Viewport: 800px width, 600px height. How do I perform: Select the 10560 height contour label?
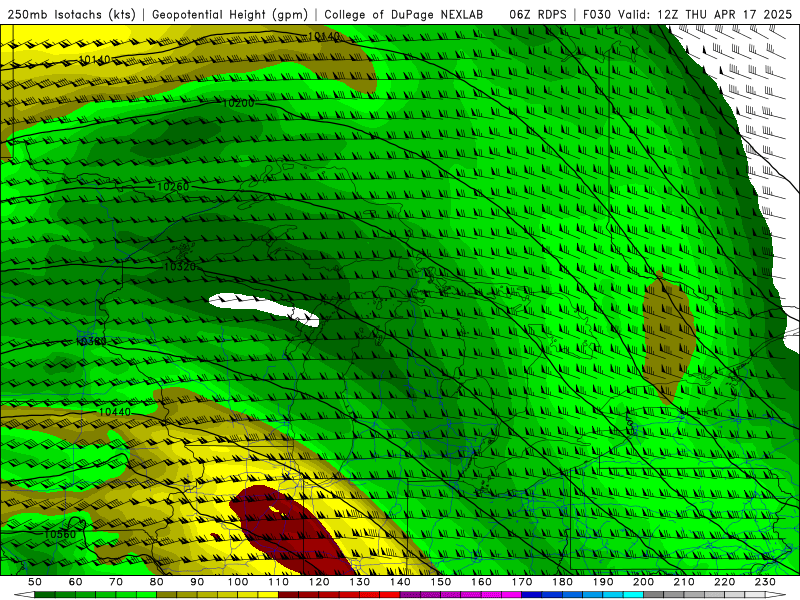pyautogui.click(x=60, y=534)
